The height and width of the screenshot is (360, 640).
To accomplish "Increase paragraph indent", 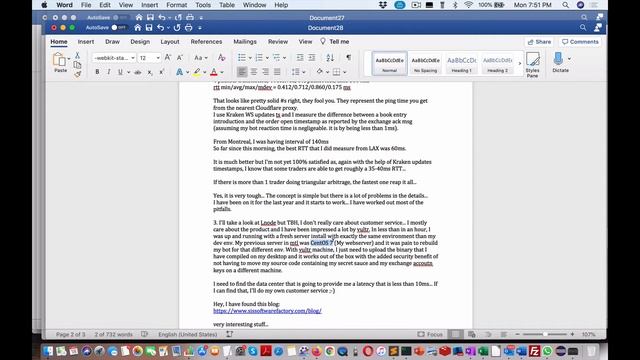I will pyautogui.click(x=312, y=58).
